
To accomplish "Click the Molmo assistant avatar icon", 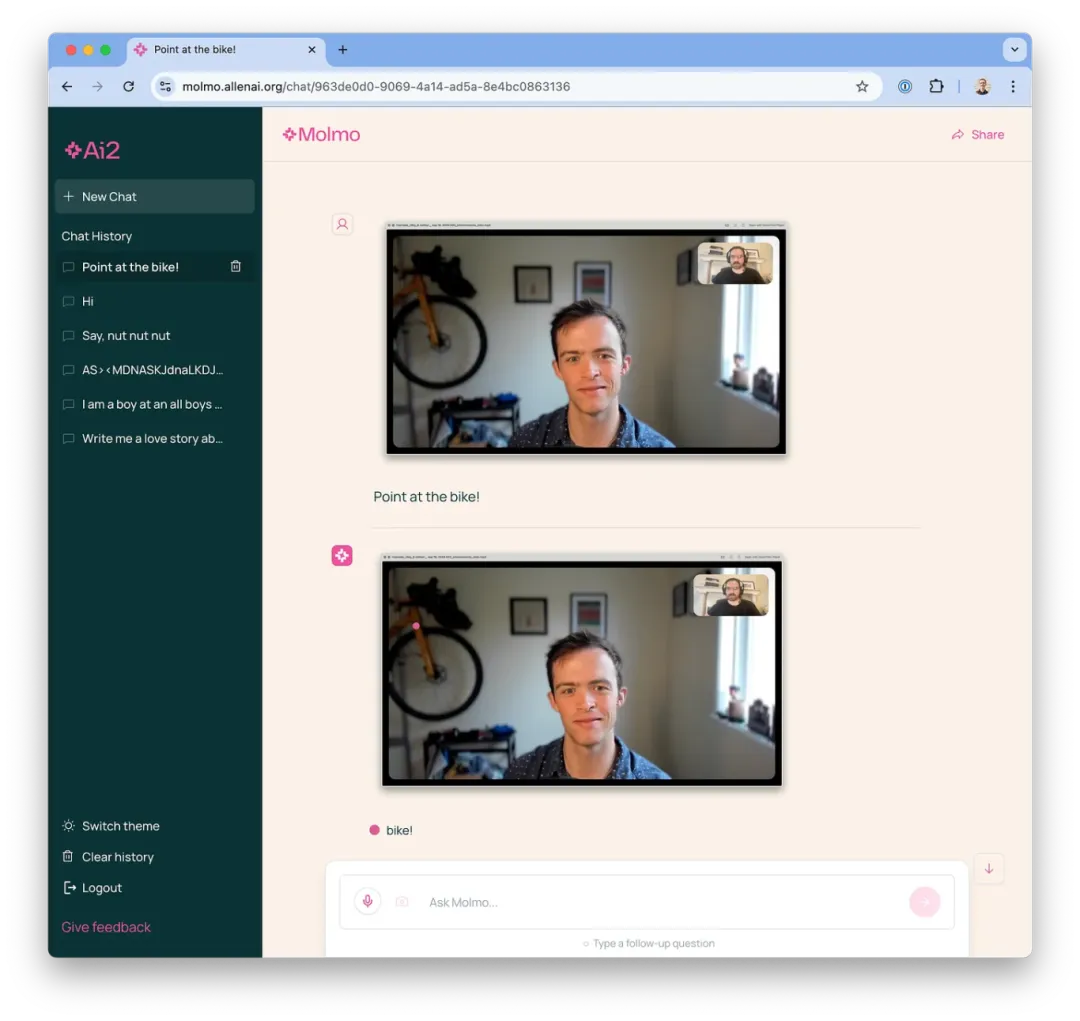I will click(342, 555).
